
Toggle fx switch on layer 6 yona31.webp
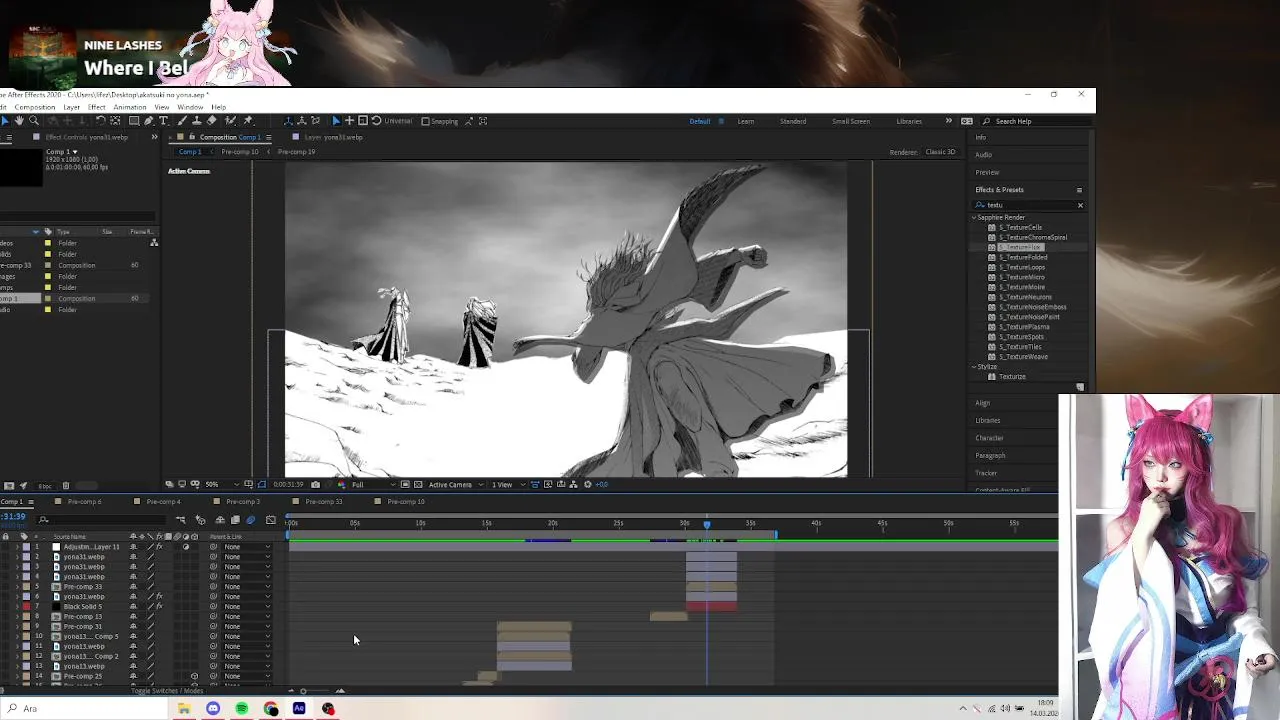[x=159, y=597]
